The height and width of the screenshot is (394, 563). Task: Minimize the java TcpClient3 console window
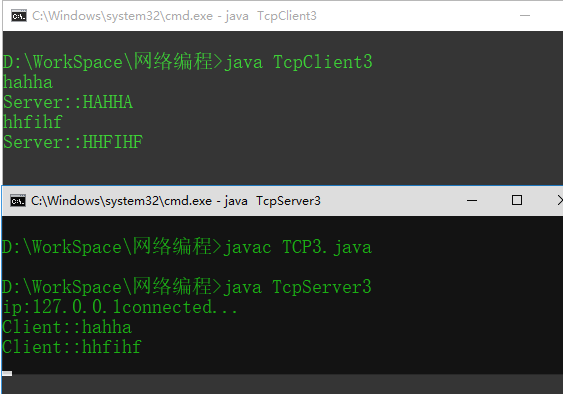click(525, 15)
